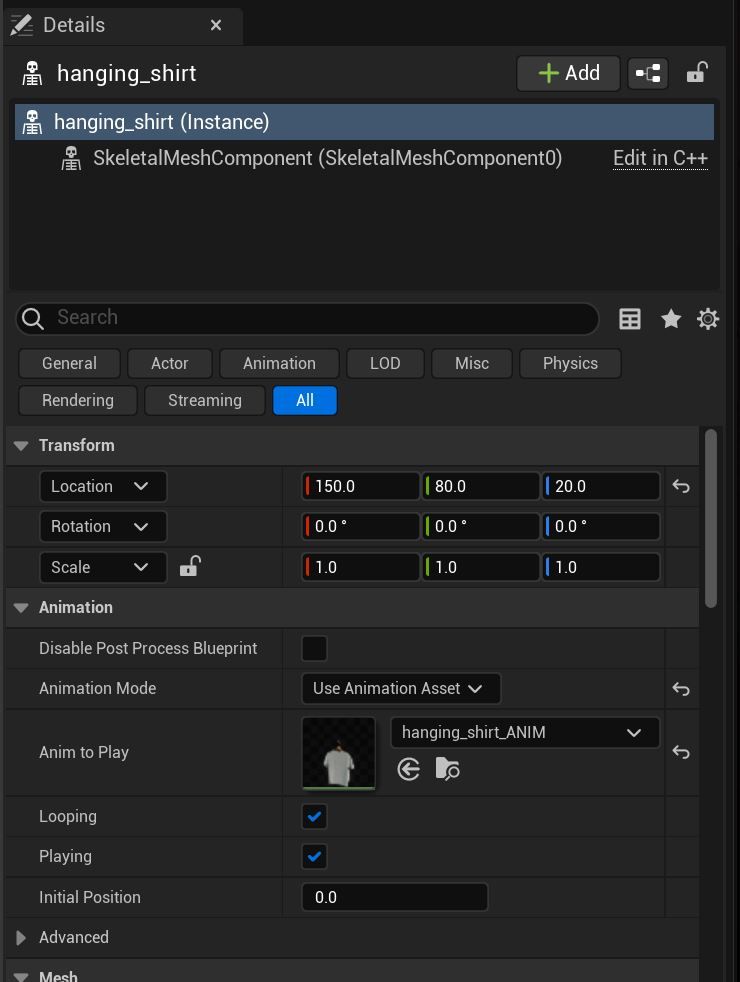Open the Animation Mode dropdown
This screenshot has height=982, width=740.
tap(400, 688)
